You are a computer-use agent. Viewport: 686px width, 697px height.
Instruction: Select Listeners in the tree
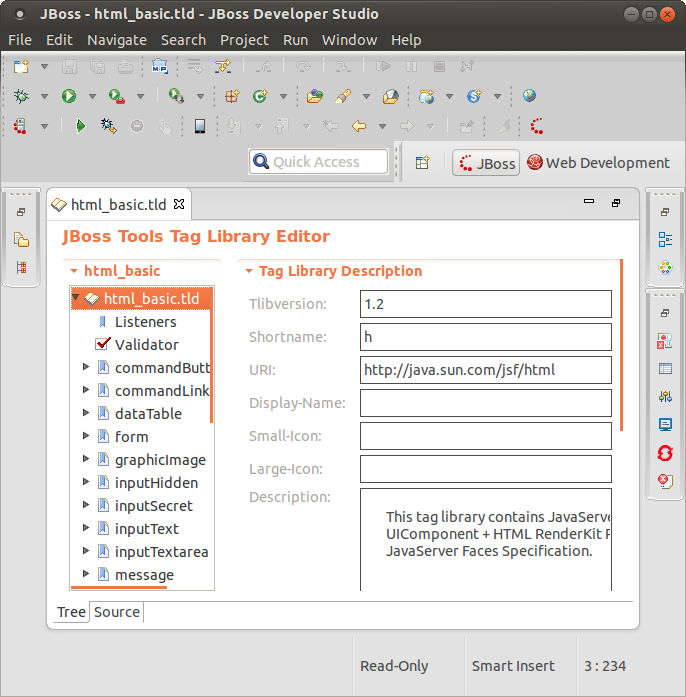click(145, 322)
